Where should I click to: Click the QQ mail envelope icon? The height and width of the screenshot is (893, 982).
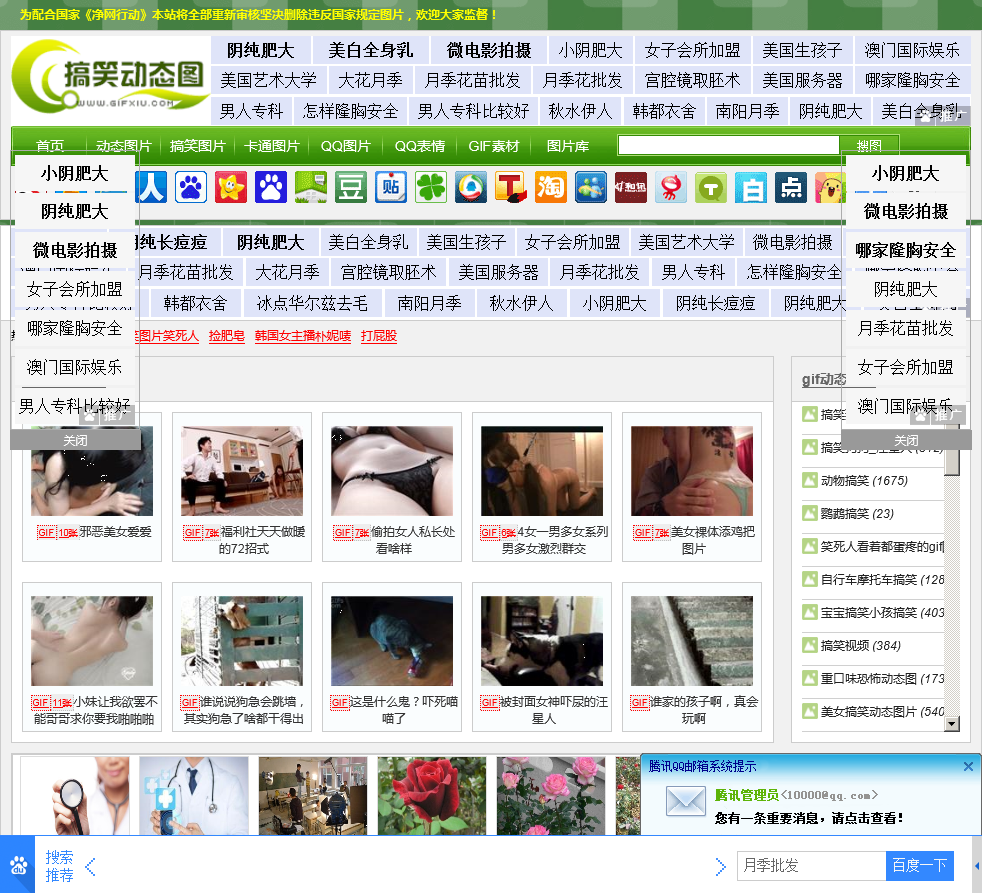pos(686,802)
